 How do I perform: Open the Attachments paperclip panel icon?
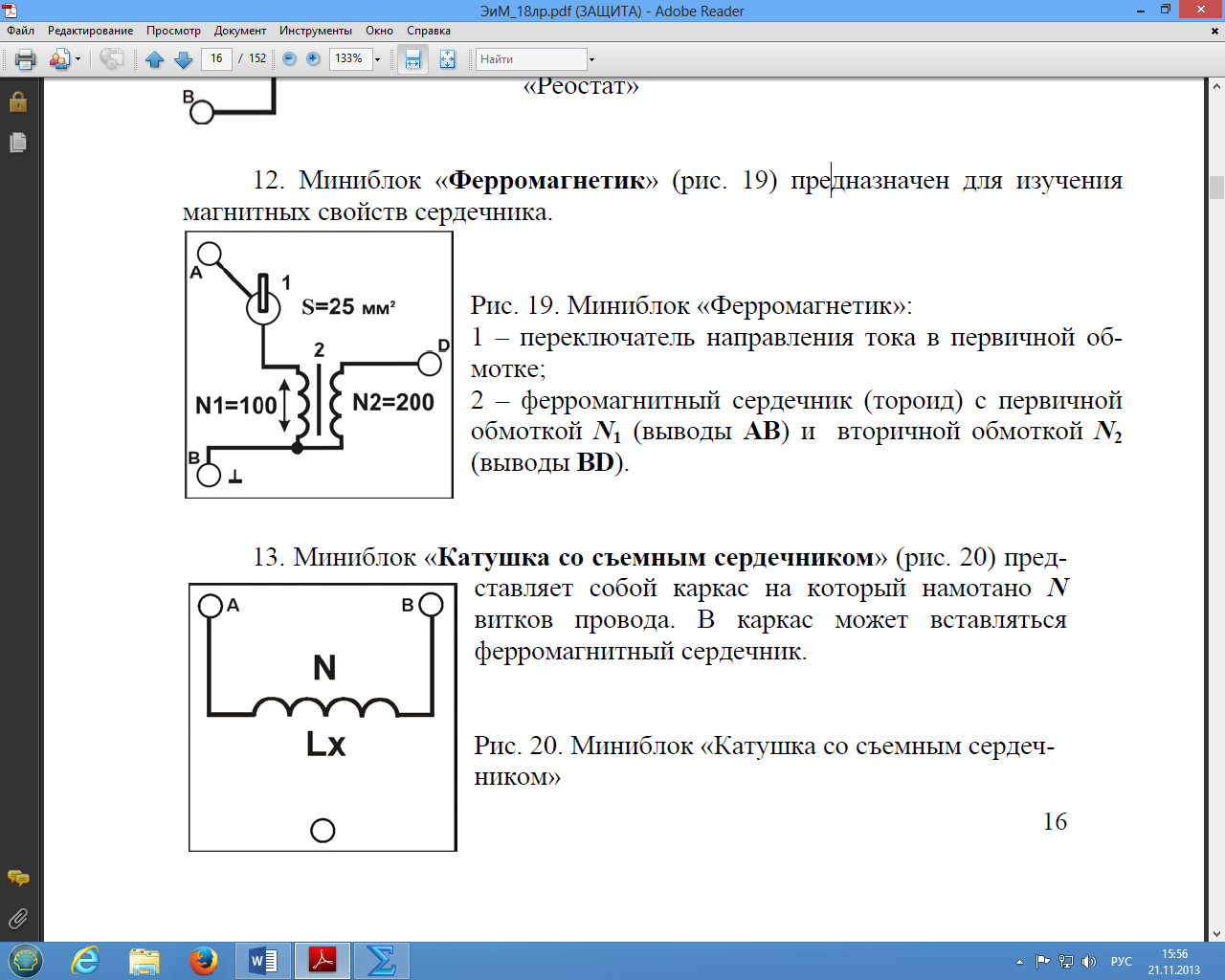(18, 919)
